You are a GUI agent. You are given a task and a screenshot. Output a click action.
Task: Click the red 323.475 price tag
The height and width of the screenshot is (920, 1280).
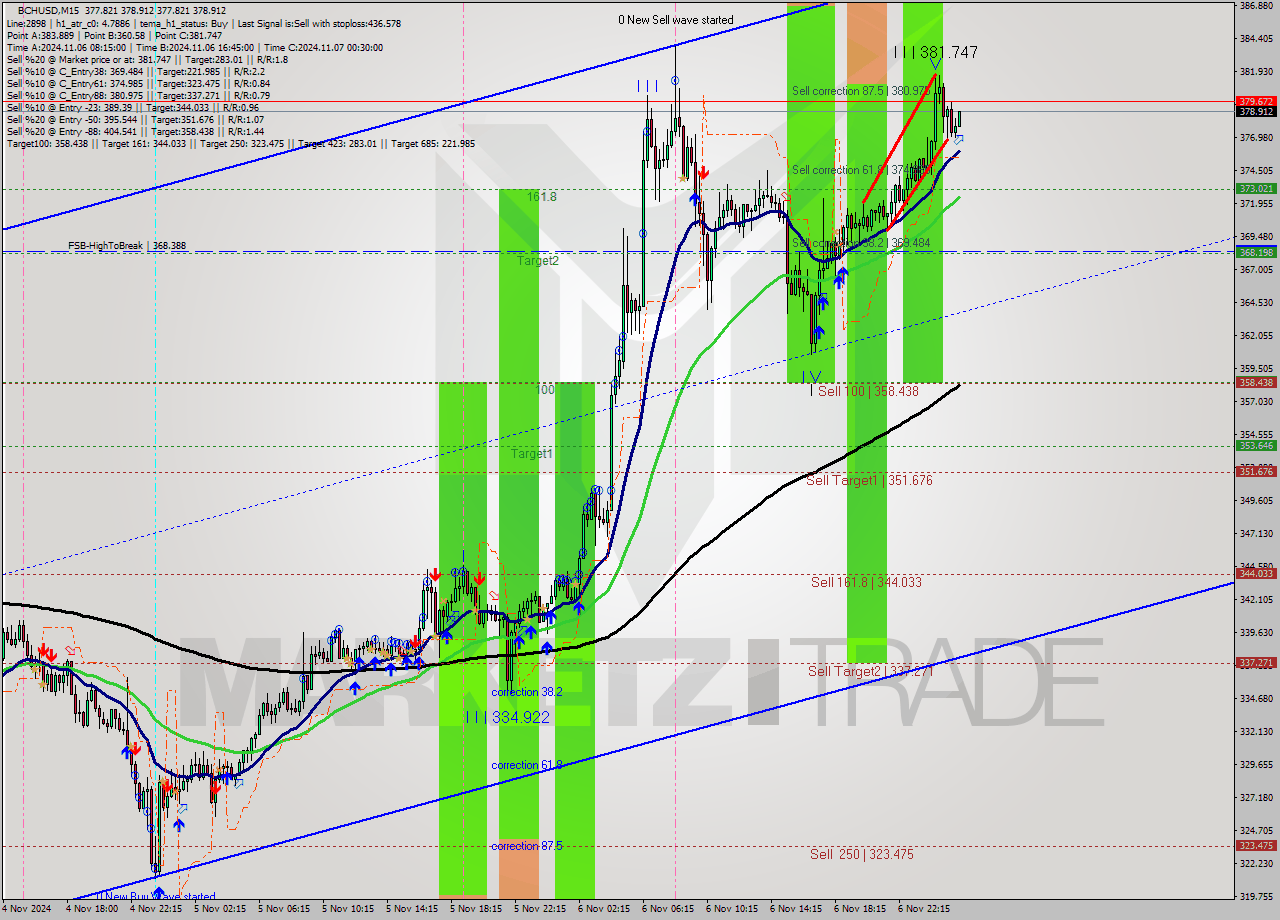click(x=1256, y=845)
